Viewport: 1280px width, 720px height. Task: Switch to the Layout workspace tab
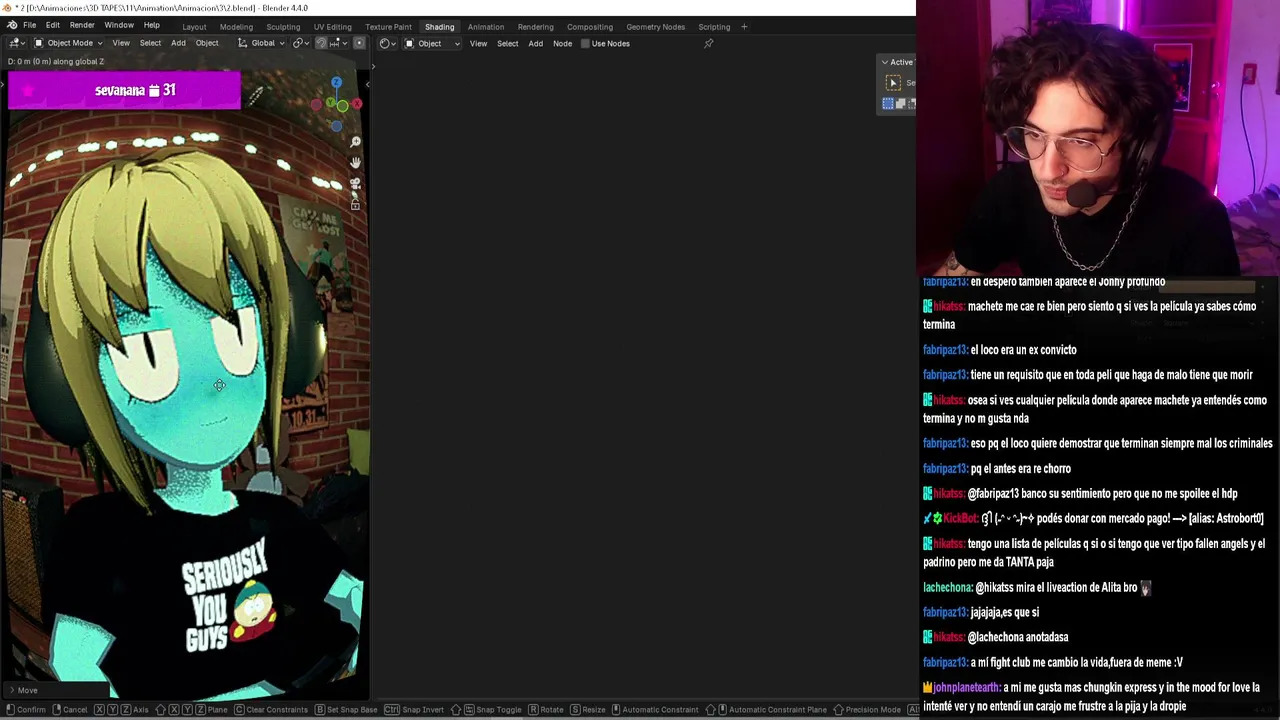194,27
